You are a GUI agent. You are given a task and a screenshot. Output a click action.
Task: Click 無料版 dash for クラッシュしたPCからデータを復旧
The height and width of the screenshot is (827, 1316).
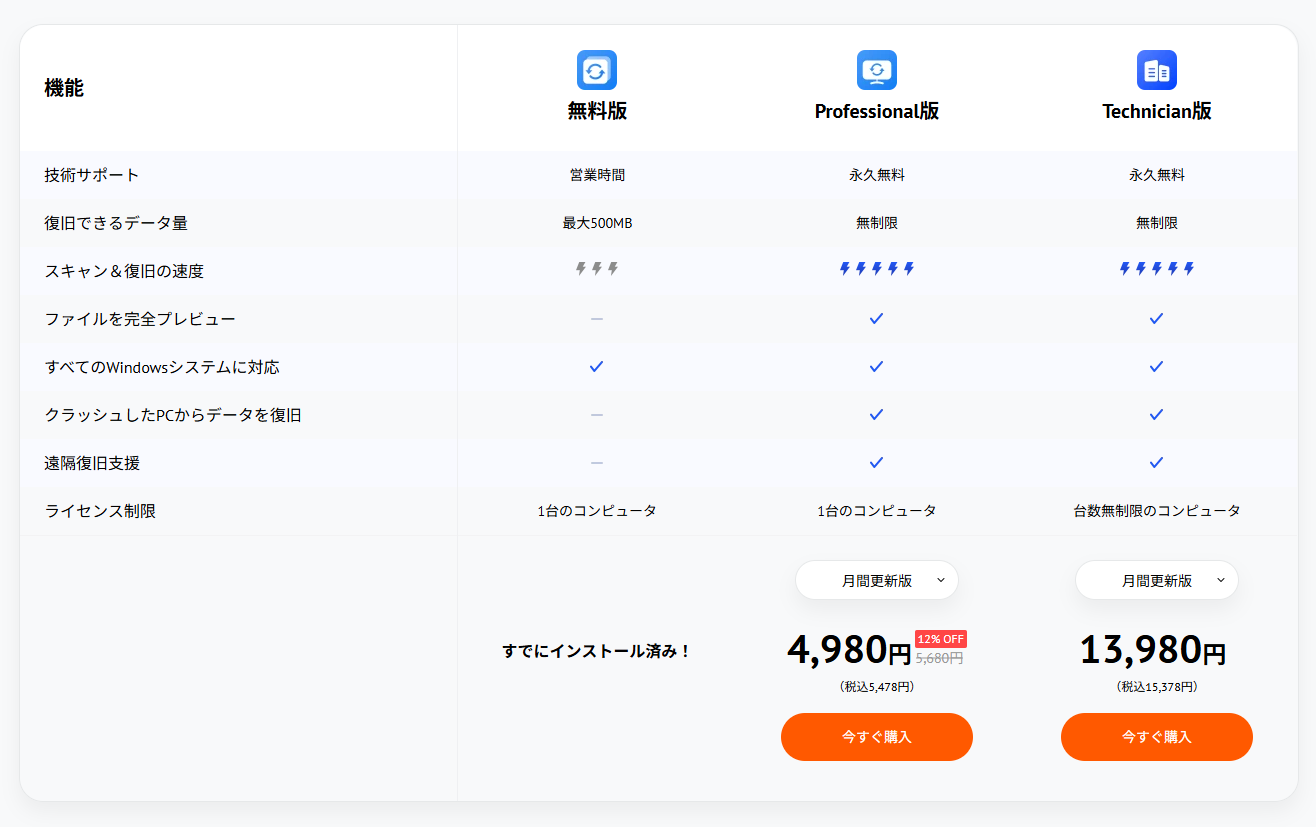pos(597,415)
